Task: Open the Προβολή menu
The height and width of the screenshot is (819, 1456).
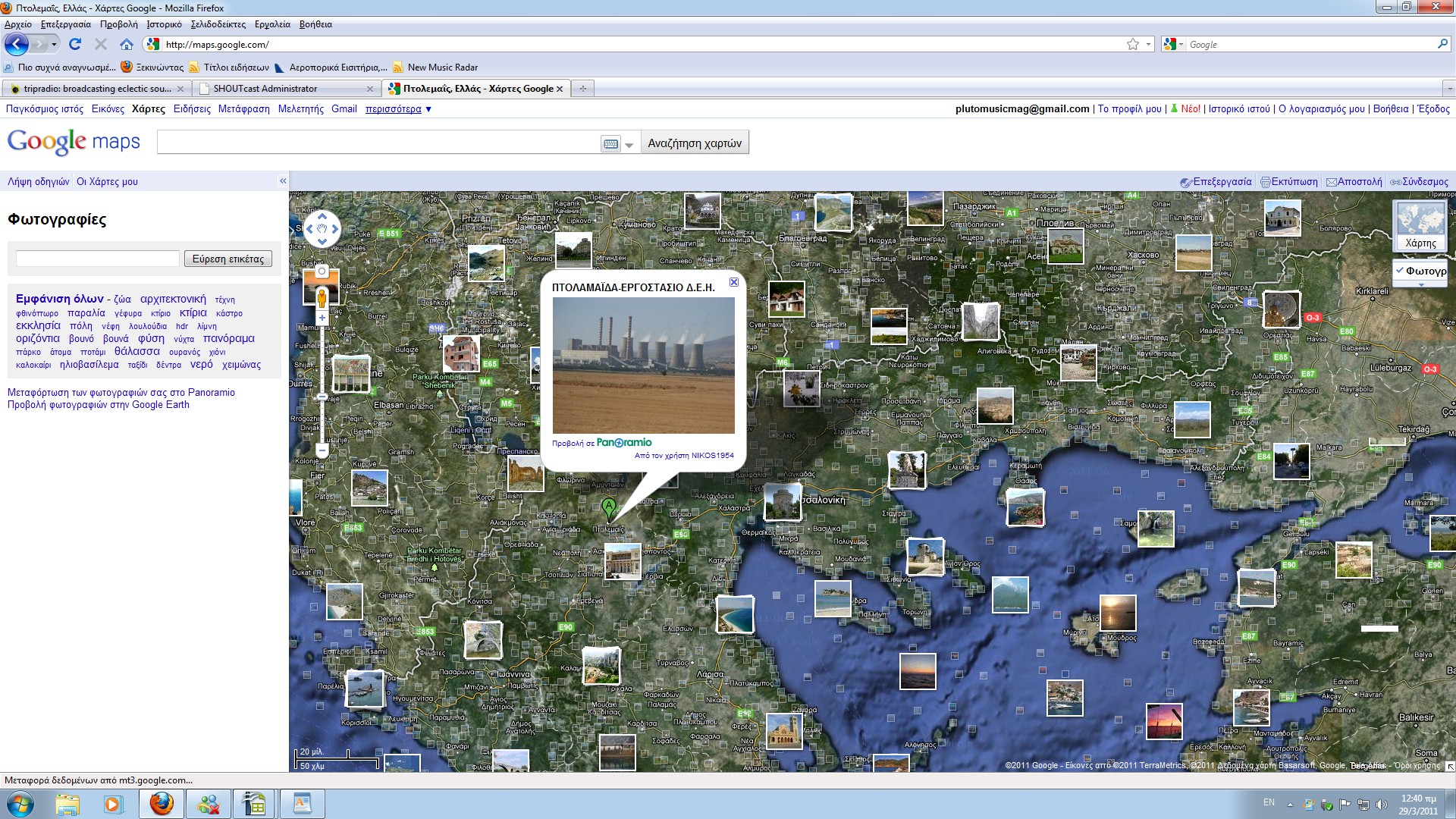Action: 119,24
